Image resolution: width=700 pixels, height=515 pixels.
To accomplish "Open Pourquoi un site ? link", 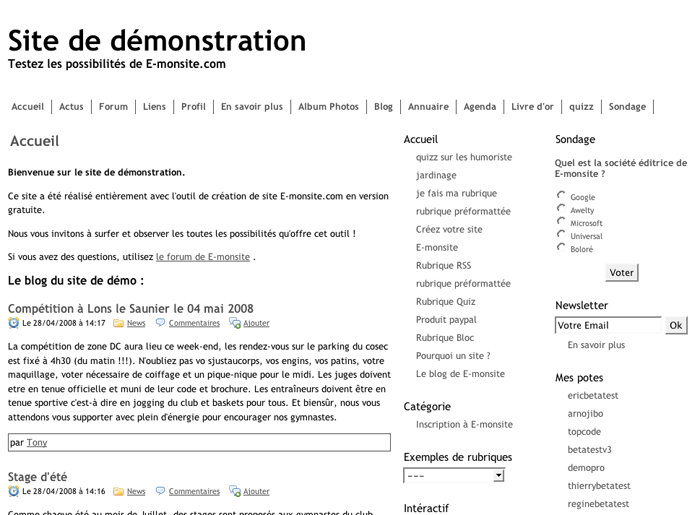I will pyautogui.click(x=453, y=356).
